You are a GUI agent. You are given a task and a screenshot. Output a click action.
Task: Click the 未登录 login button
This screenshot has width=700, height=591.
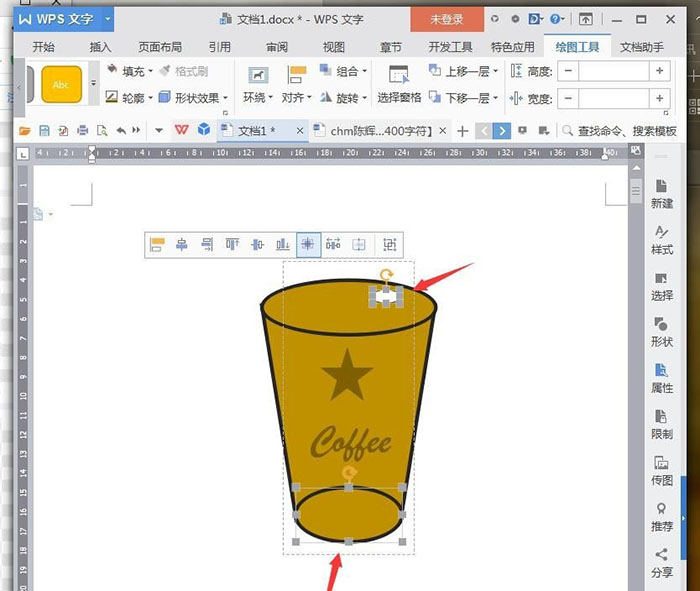(x=446, y=19)
